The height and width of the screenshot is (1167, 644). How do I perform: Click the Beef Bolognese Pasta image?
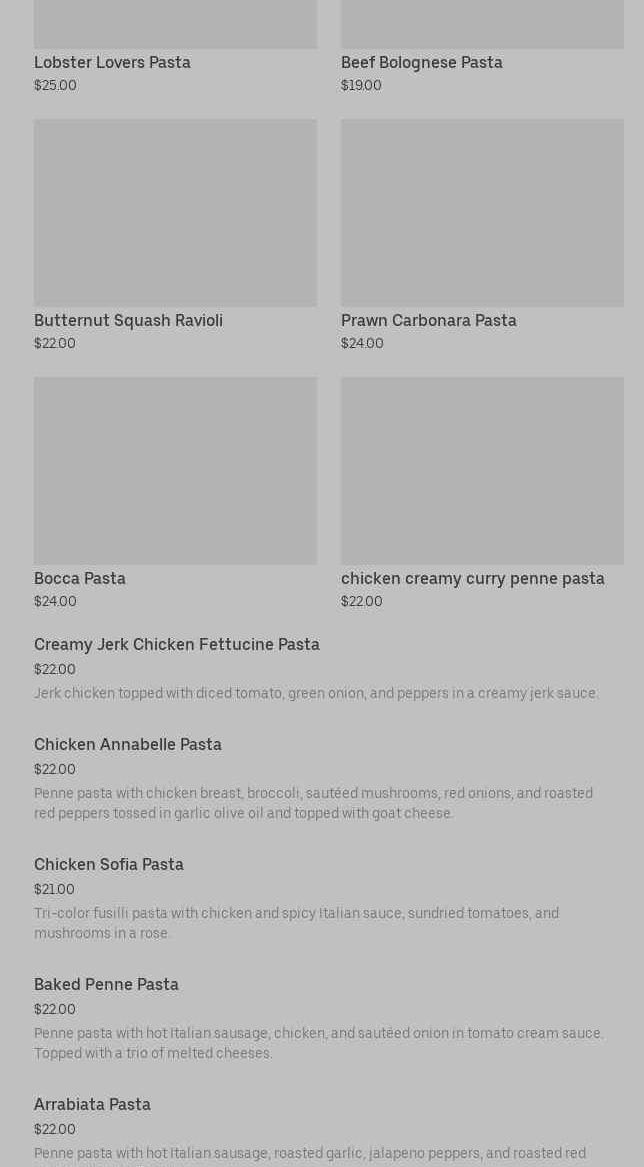click(482, 24)
